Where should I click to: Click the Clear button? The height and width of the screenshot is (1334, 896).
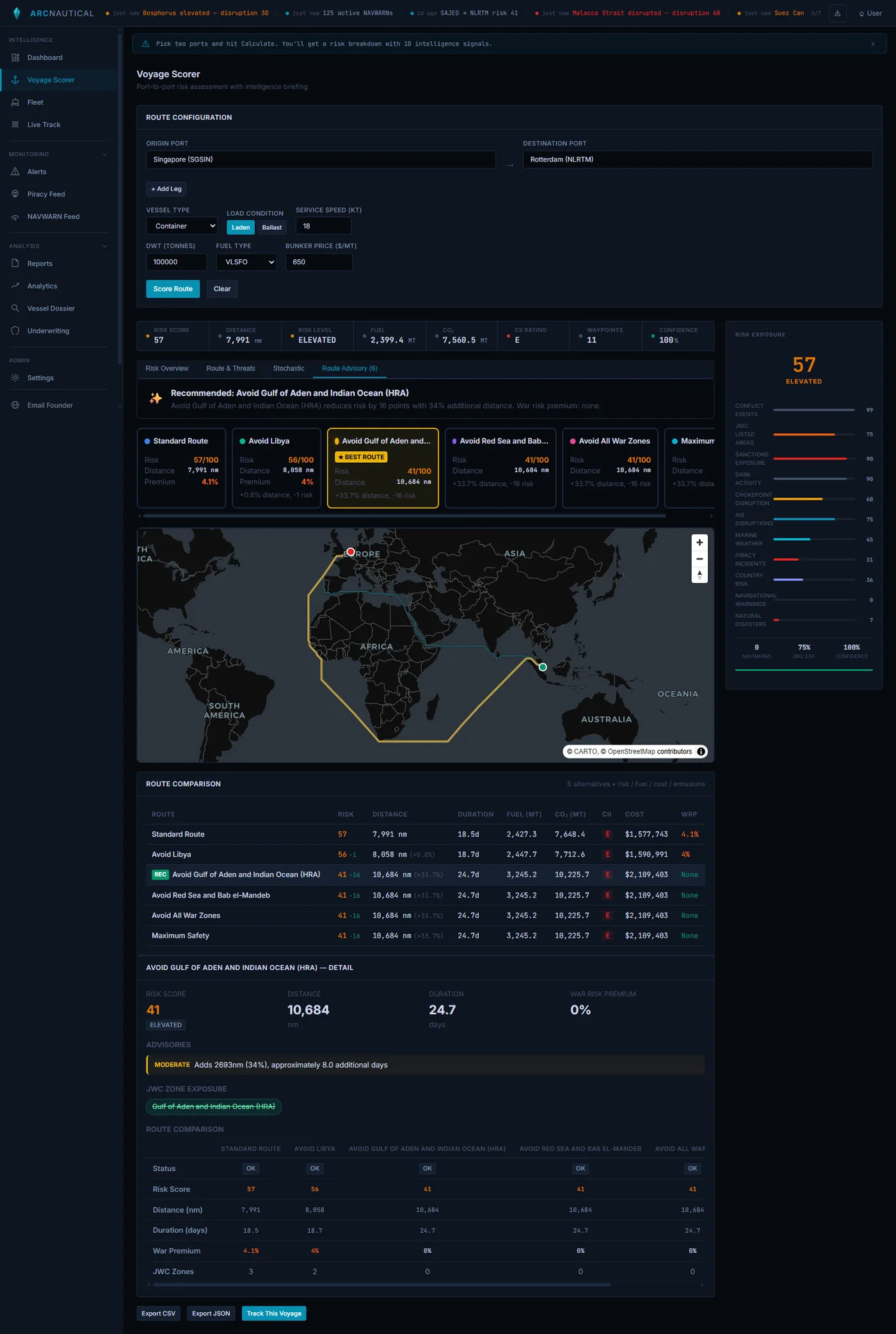point(222,289)
